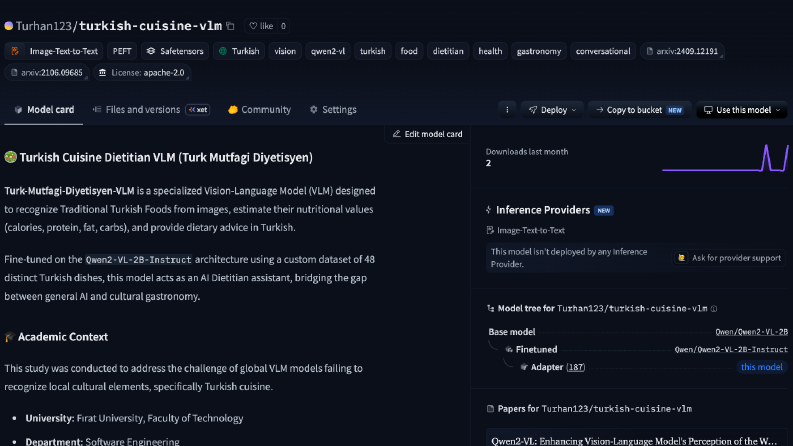The width and height of the screenshot is (793, 446).
Task: Click Edit model card
Action: click(x=428, y=134)
